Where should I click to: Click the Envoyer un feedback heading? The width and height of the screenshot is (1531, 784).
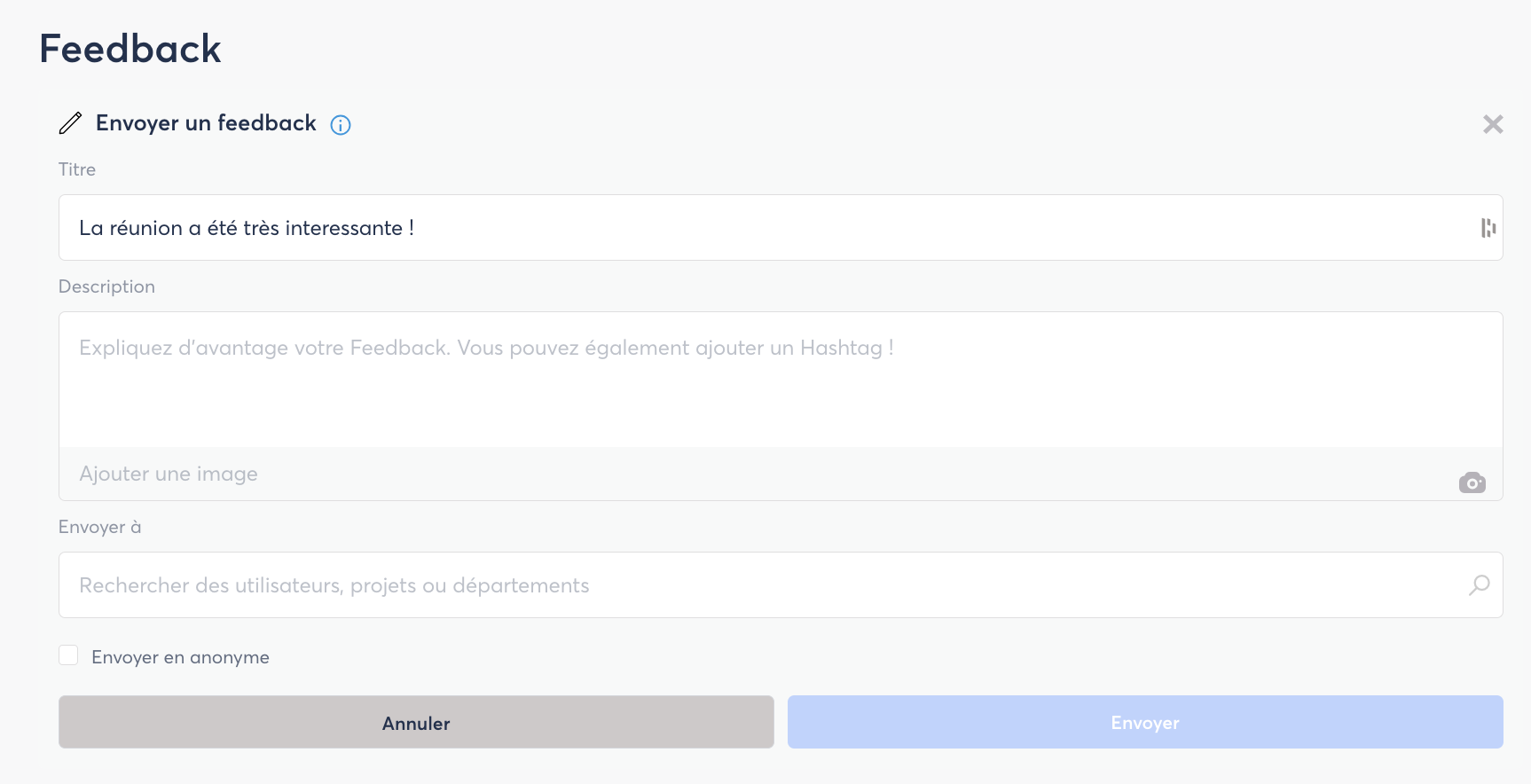click(x=206, y=123)
